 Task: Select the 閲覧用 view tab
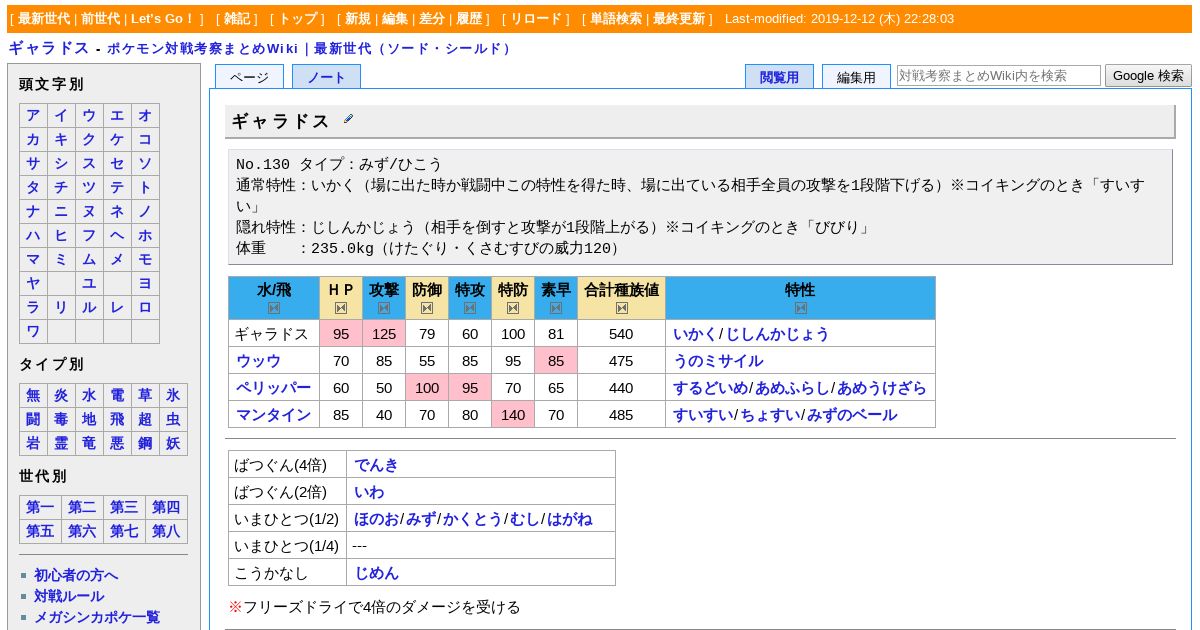(x=779, y=77)
